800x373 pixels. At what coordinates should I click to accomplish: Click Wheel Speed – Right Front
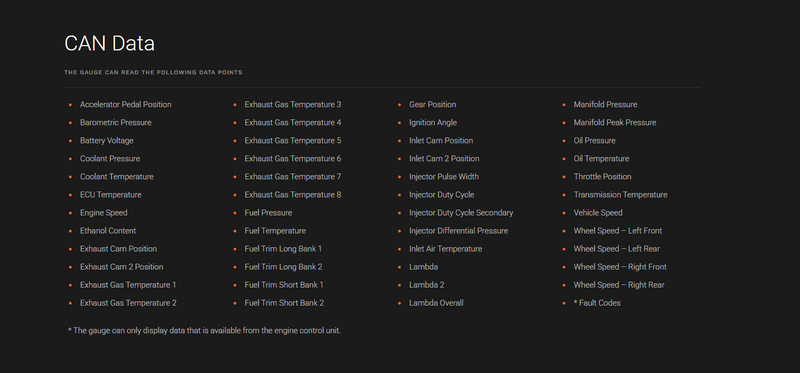point(620,267)
